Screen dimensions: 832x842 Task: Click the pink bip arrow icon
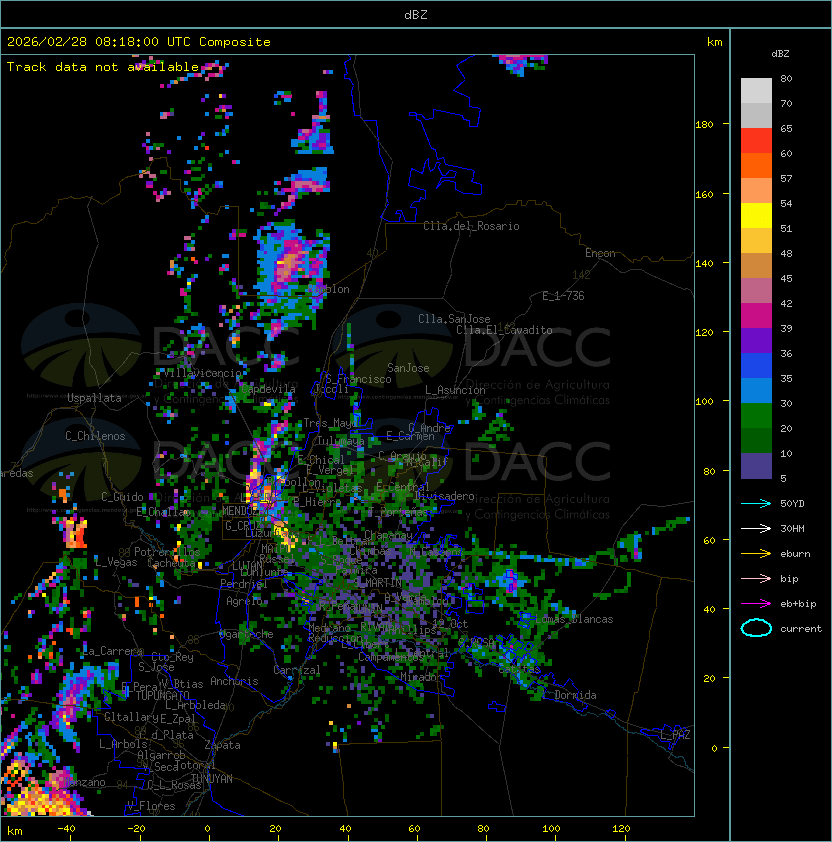pos(756,578)
